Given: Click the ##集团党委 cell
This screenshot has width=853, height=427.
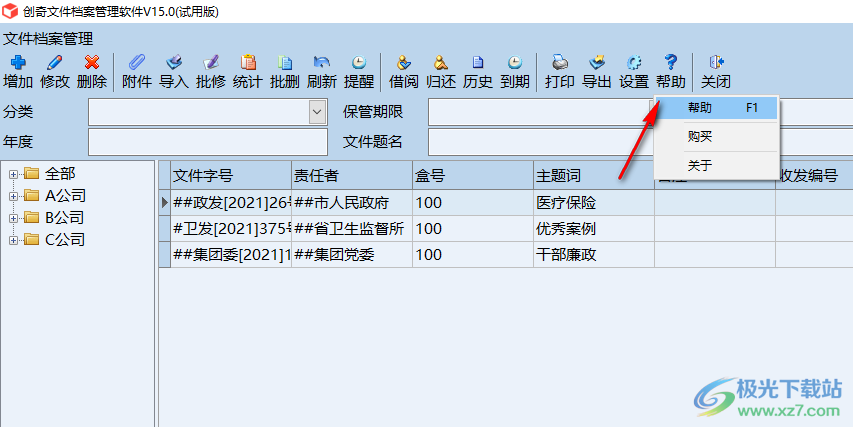Looking at the screenshot, I should [x=352, y=255].
